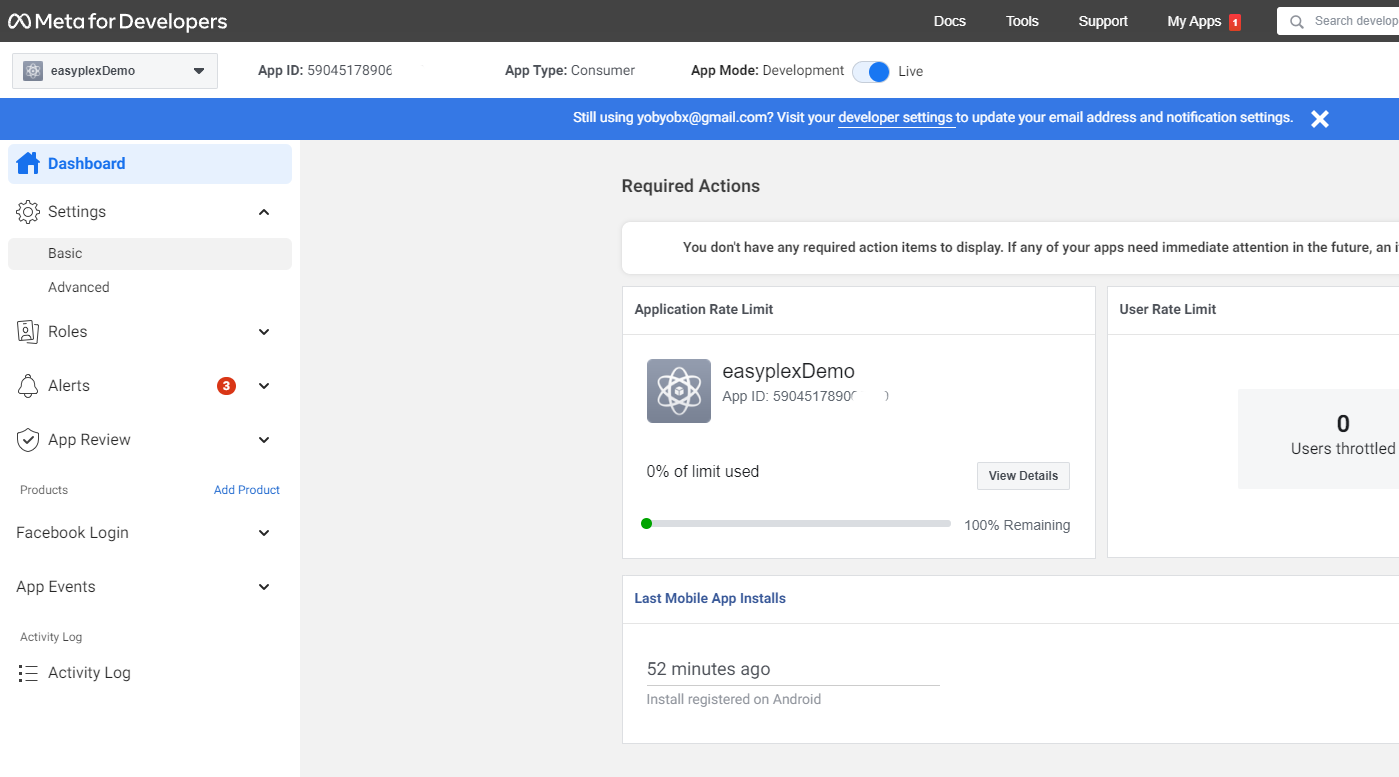This screenshot has width=1399, height=777.
Task: Dismiss the blue notification banner
Action: (1320, 119)
